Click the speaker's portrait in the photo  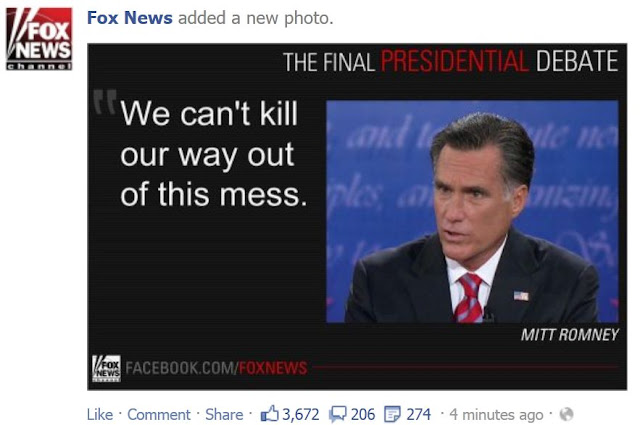[x=472, y=211]
